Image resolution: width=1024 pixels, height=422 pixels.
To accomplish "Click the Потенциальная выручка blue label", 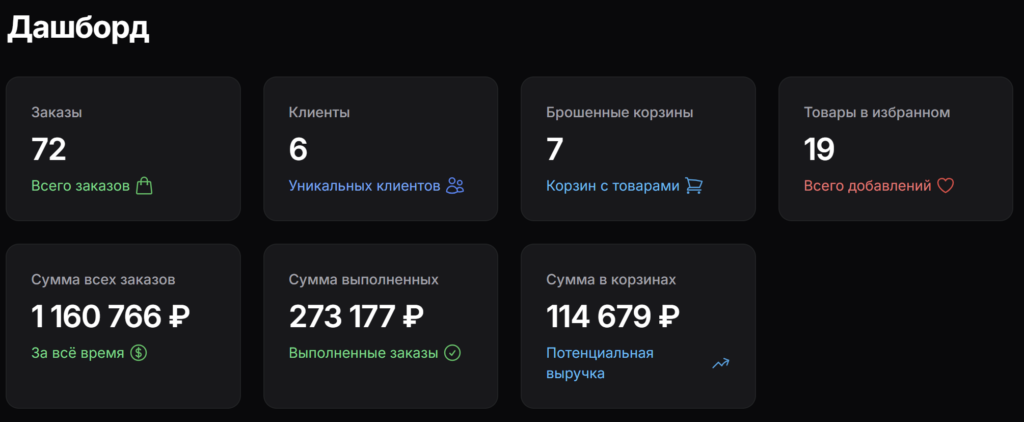I will coord(600,363).
